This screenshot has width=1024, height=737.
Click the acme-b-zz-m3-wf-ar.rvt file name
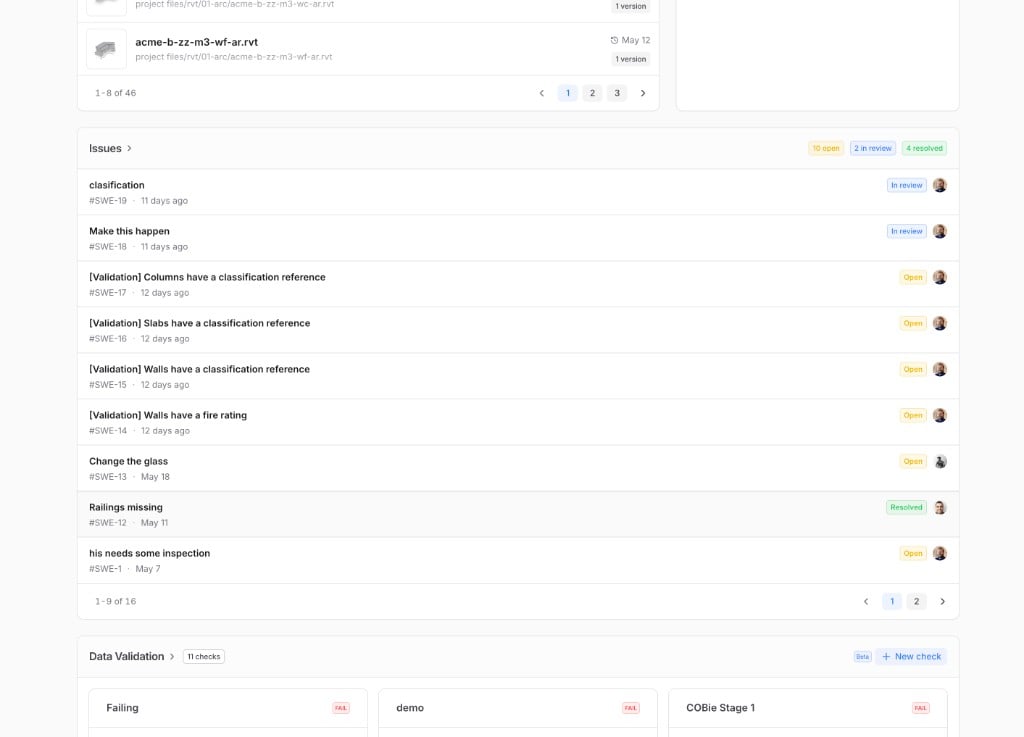tap(196, 42)
